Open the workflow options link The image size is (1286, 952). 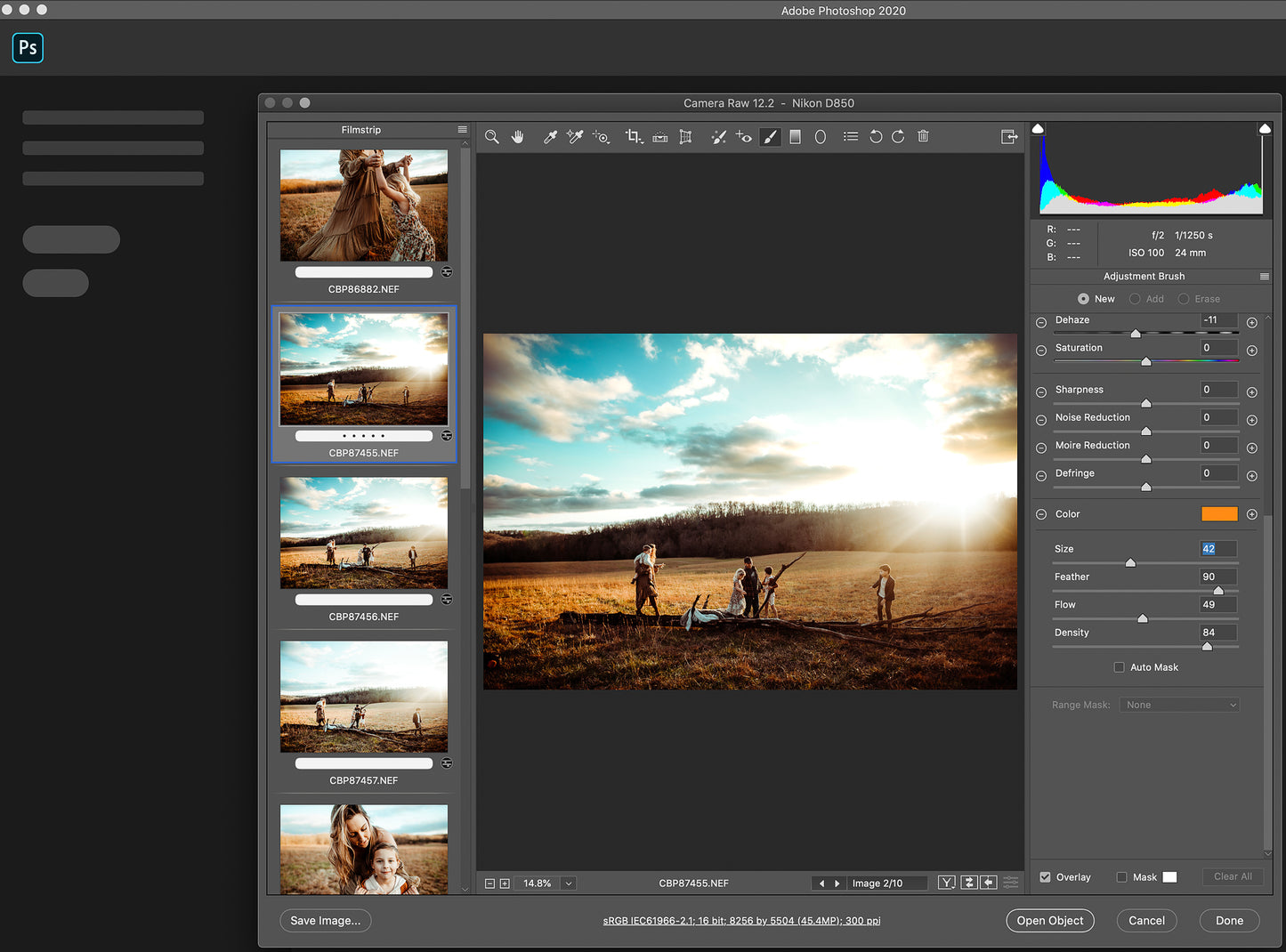(741, 920)
